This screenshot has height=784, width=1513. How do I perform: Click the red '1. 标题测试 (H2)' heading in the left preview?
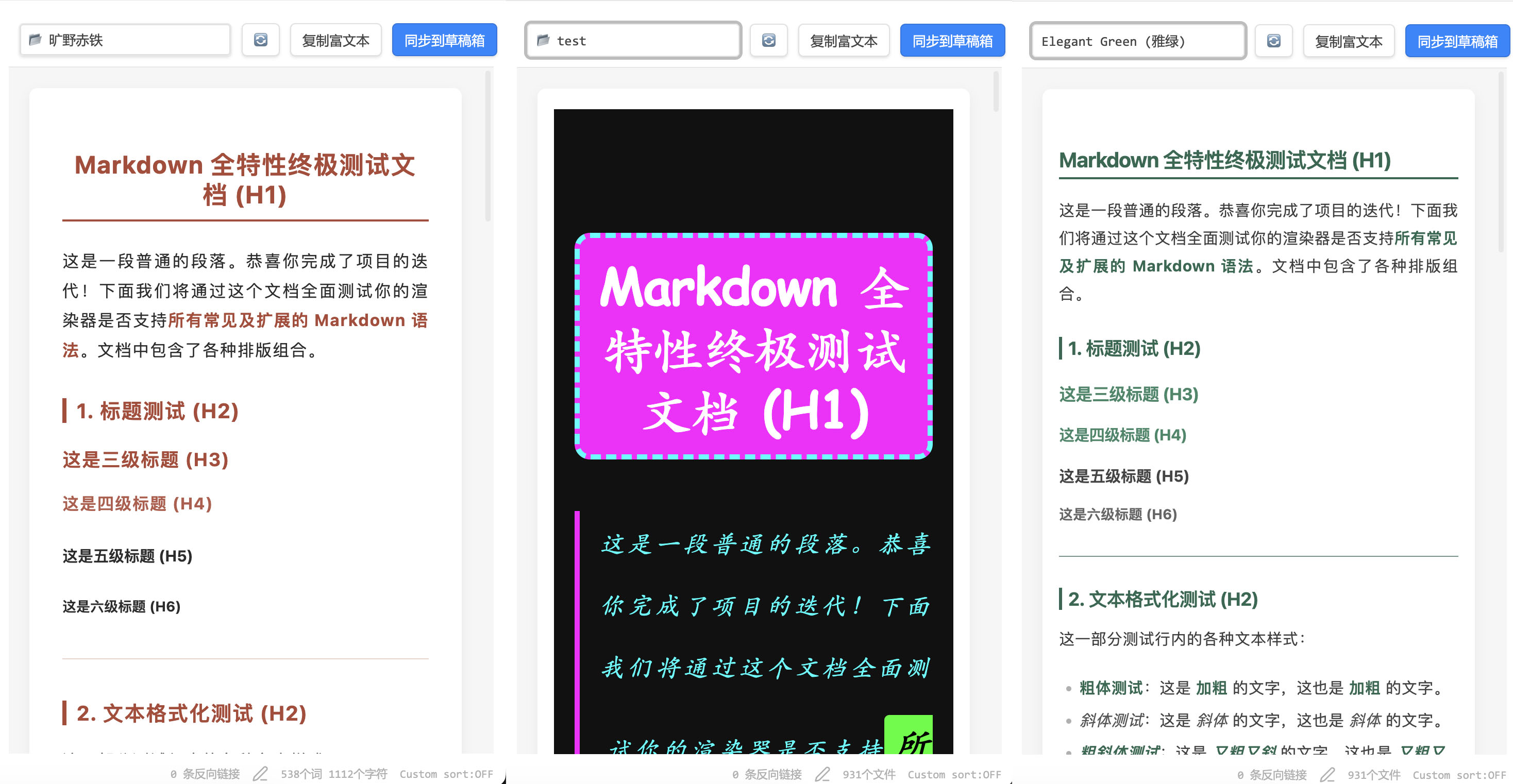pyautogui.click(x=157, y=411)
